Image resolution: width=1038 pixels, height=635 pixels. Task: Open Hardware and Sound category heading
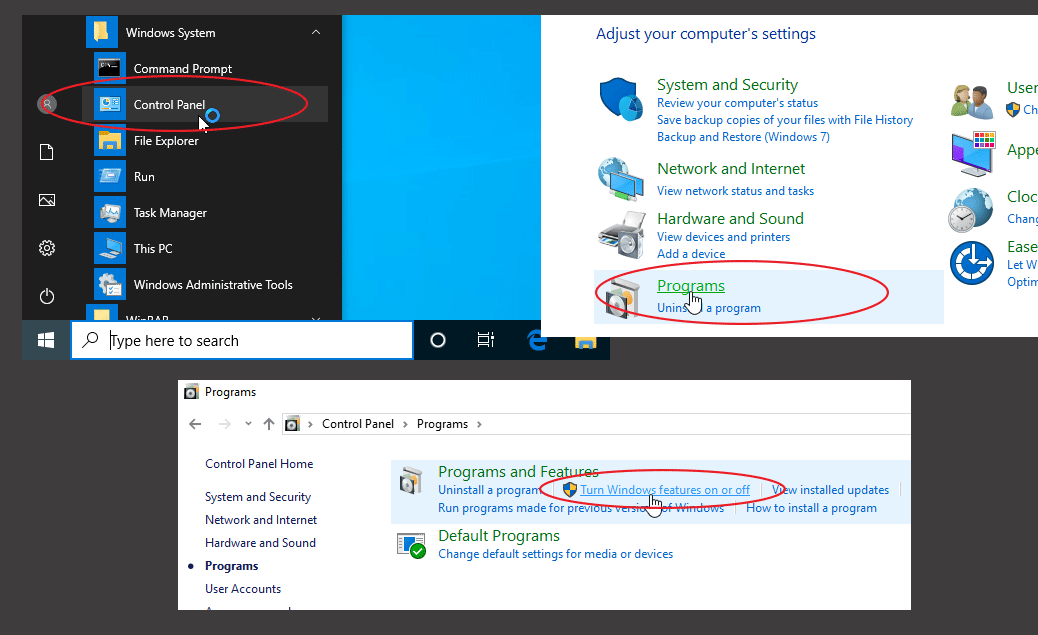[x=730, y=219]
